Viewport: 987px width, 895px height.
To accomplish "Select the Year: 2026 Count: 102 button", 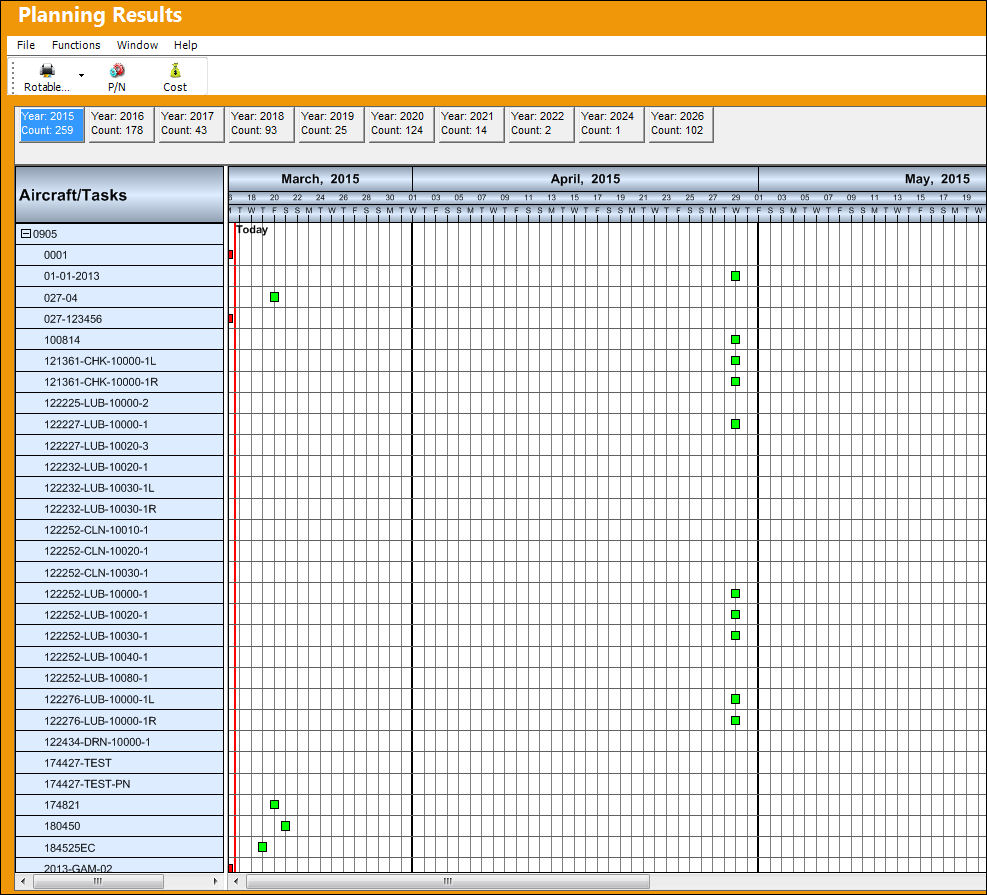I will (681, 124).
